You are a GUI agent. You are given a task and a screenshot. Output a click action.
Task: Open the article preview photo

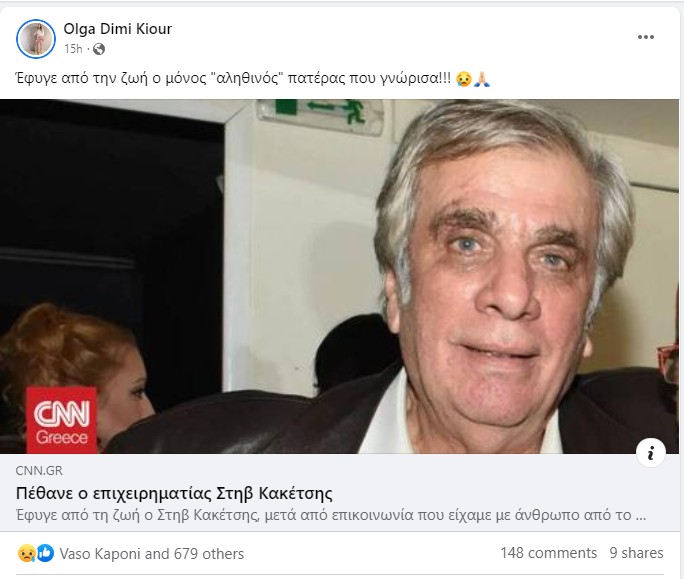[x=339, y=276]
